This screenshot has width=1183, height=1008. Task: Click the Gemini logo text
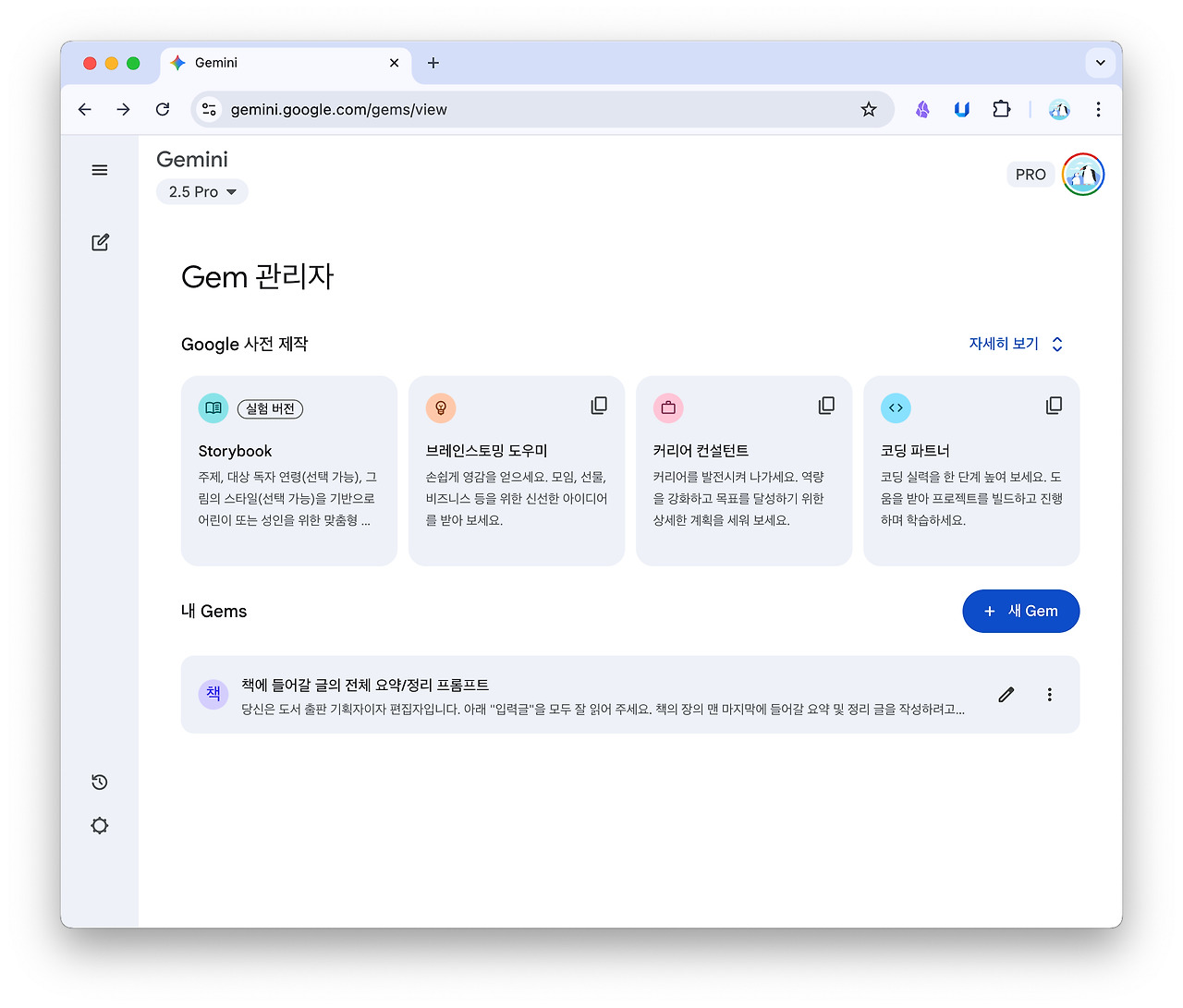click(x=192, y=159)
